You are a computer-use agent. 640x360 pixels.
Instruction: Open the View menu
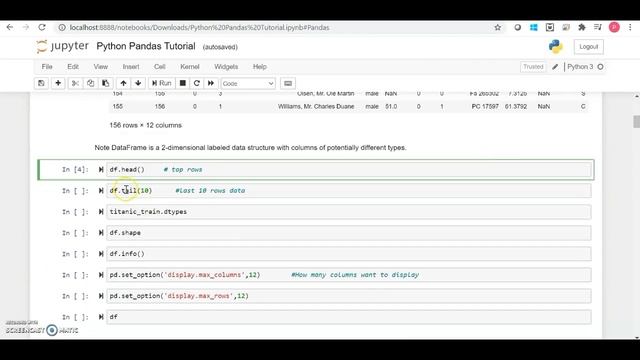coord(100,67)
